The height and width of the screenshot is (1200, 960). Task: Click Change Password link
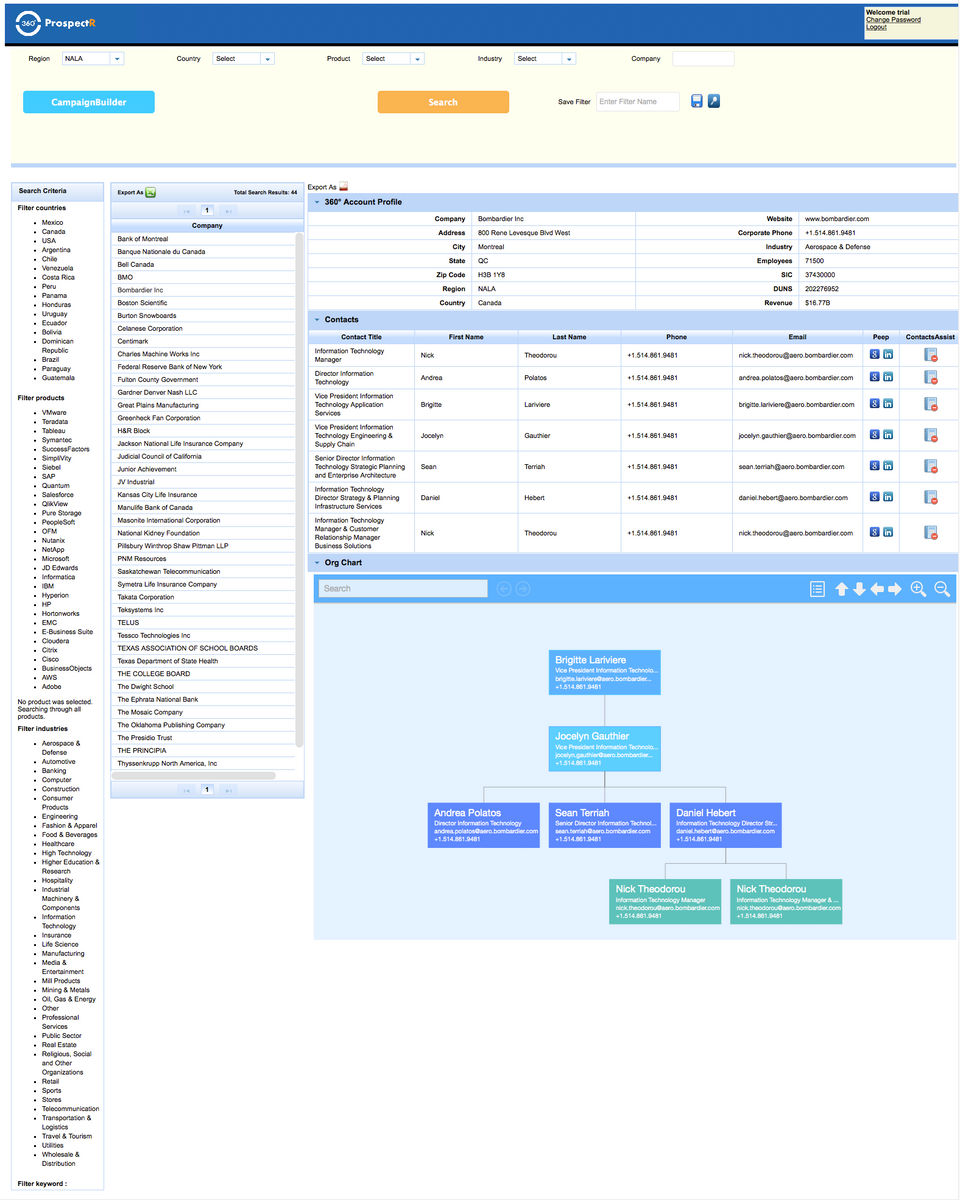[x=893, y=20]
